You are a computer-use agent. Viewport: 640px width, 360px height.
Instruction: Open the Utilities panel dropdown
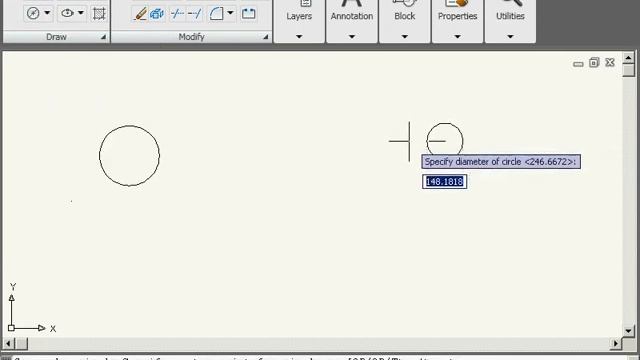510,37
